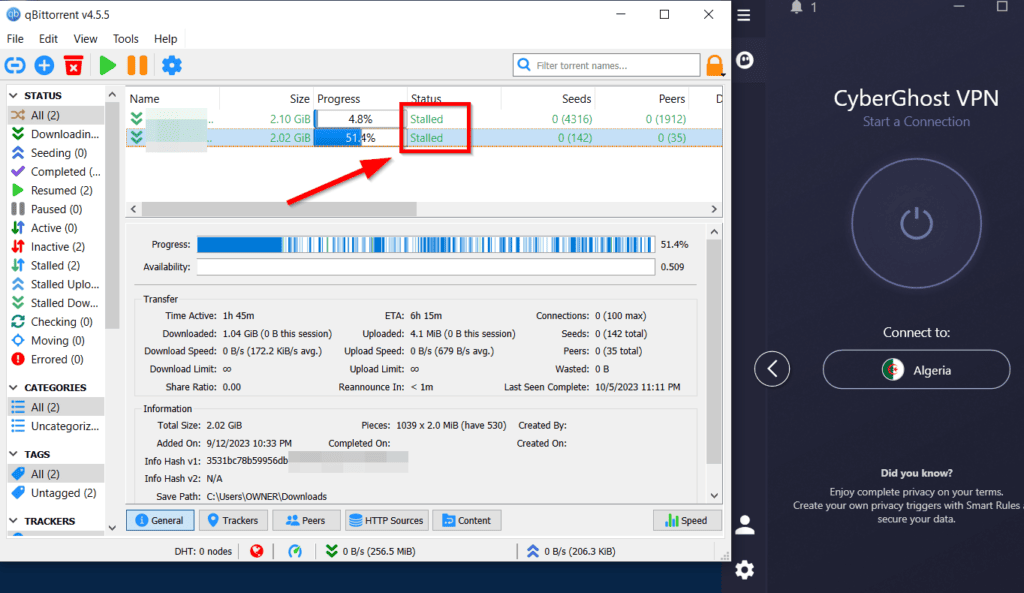Select the Stalled (2) status filter
Screen dimensions: 1024x593
(55, 265)
